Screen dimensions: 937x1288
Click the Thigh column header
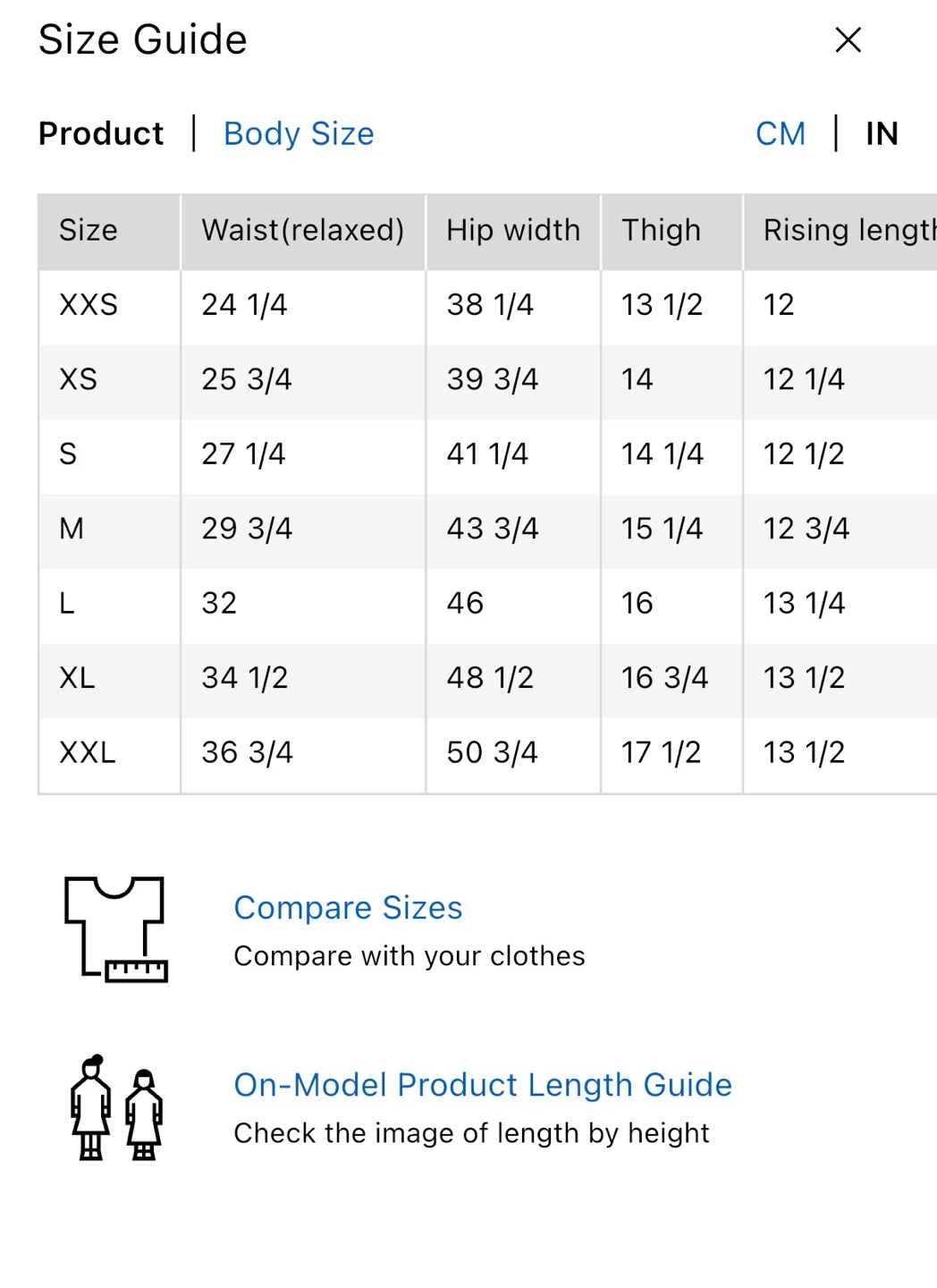tap(671, 231)
